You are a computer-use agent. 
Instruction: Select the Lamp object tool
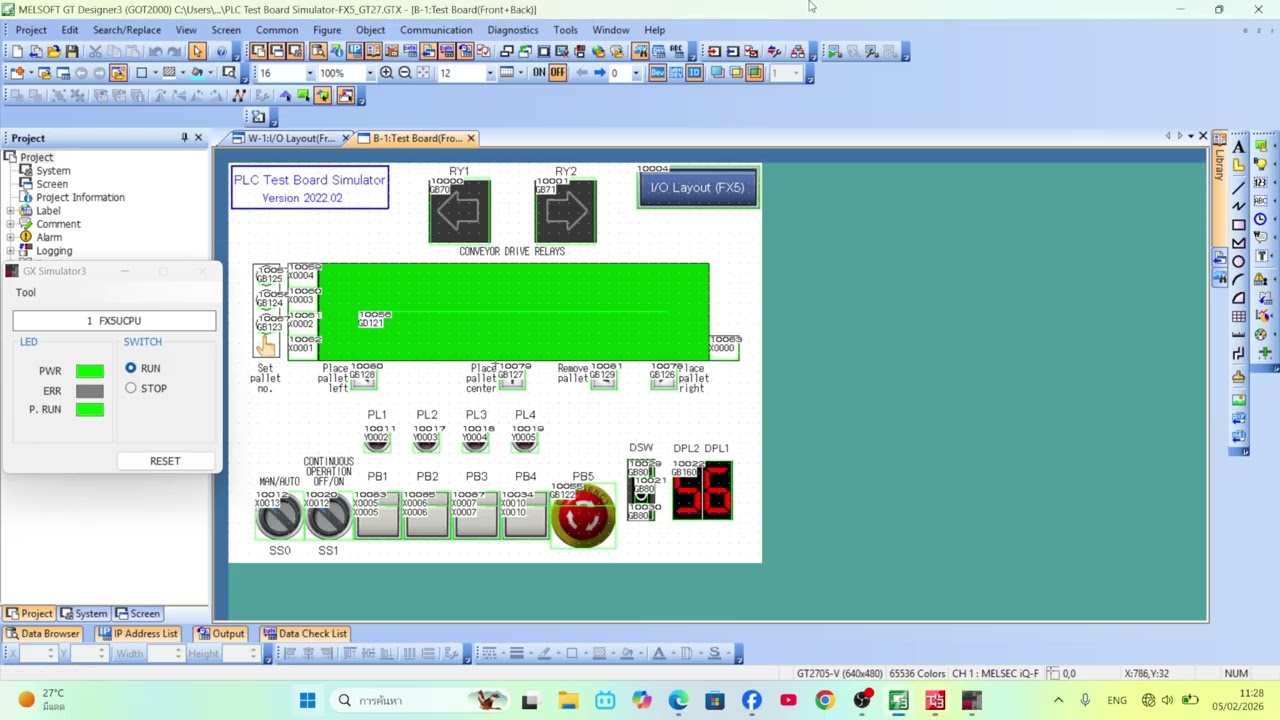(1261, 165)
